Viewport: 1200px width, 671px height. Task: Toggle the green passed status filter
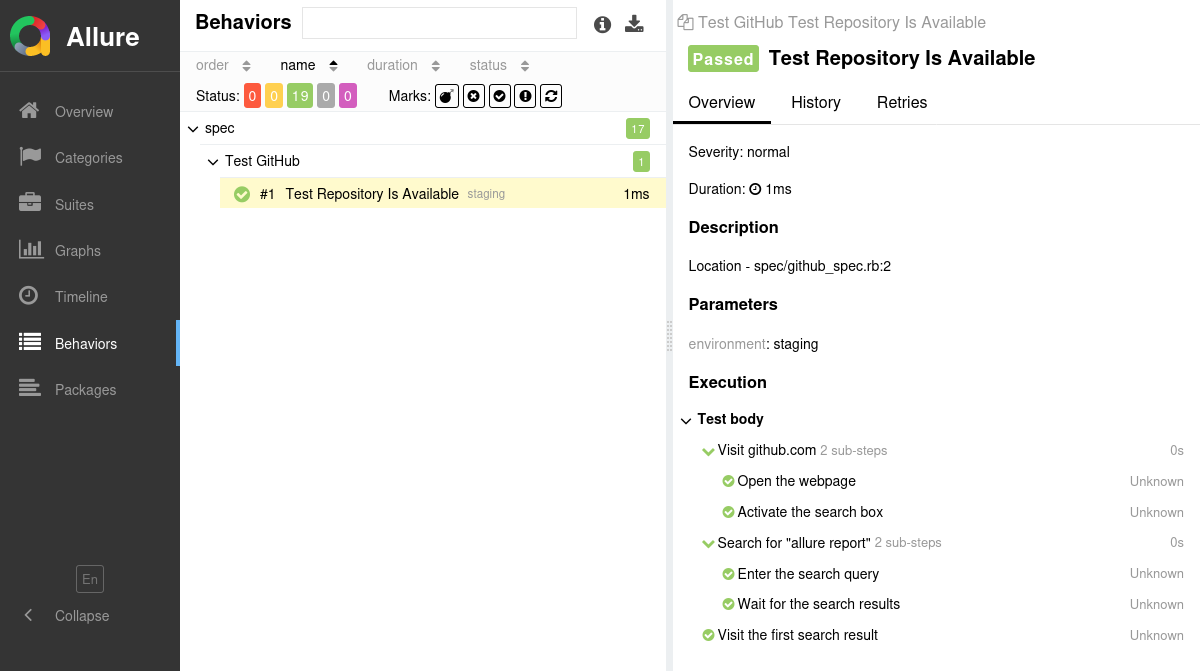300,96
